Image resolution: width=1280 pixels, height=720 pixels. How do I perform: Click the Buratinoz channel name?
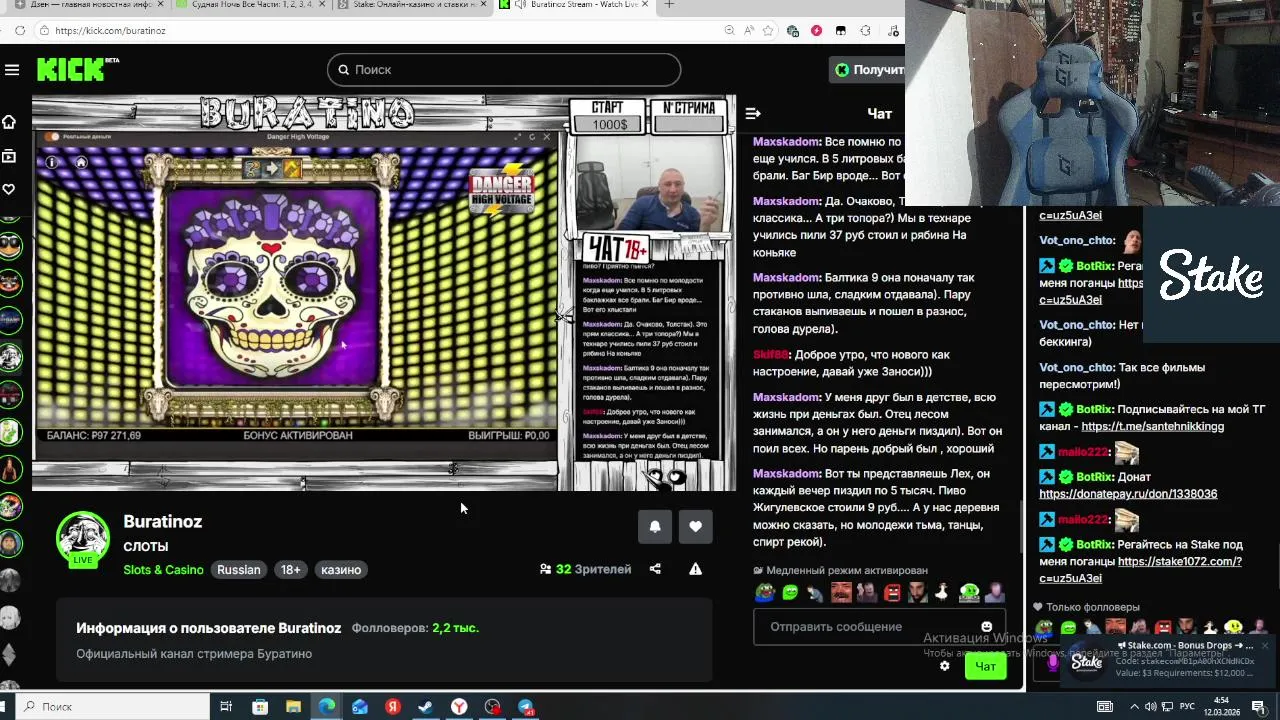point(163,521)
